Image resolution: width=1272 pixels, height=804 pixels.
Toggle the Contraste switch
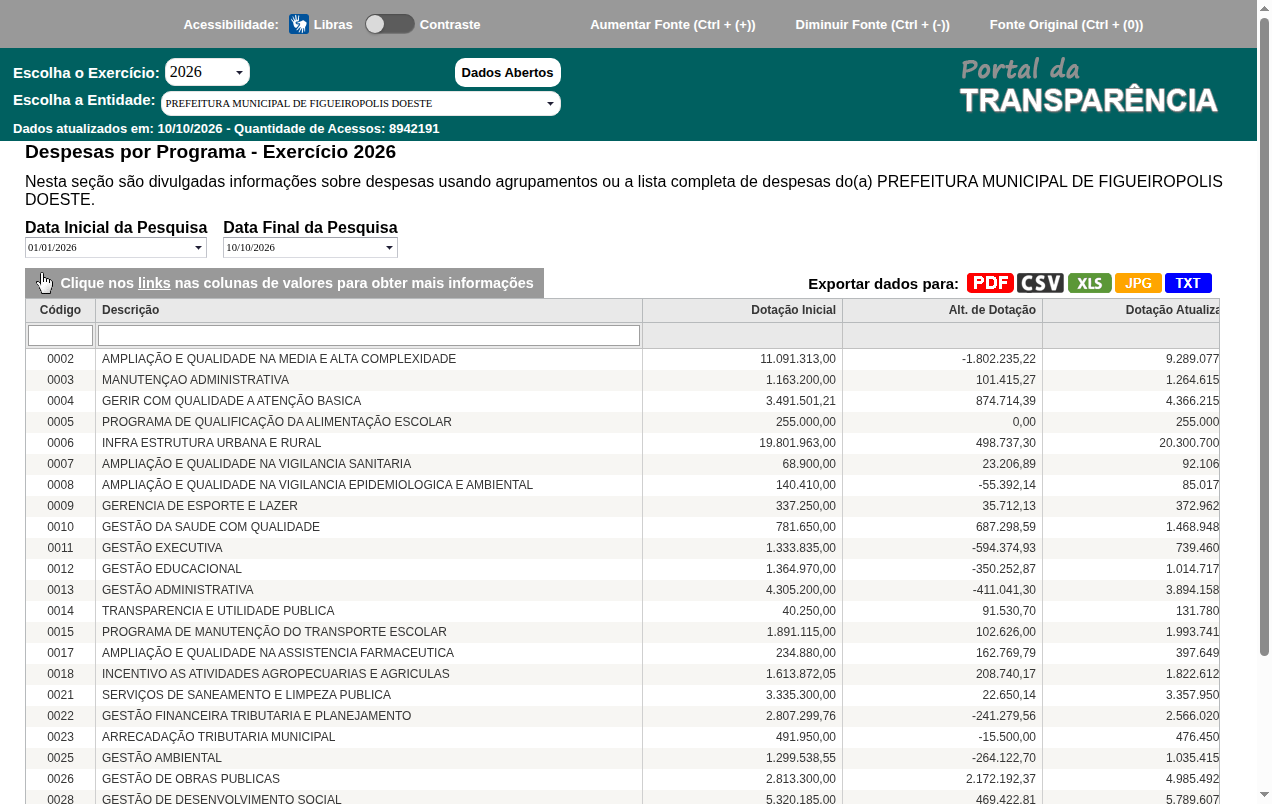[x=389, y=24]
